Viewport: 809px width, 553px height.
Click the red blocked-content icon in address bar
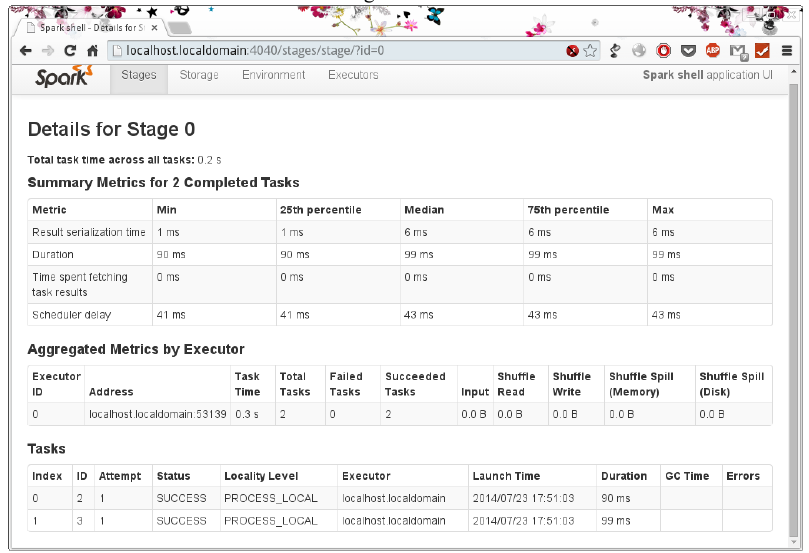click(x=572, y=51)
